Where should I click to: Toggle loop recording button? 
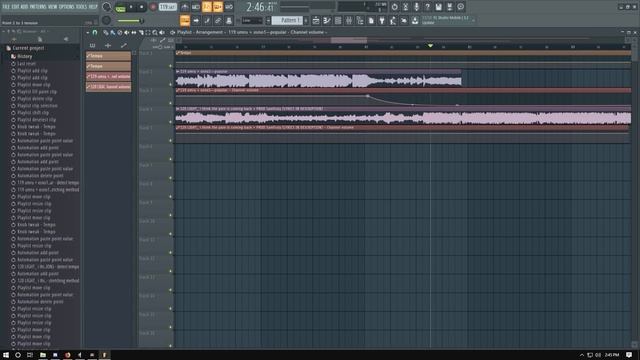[x=229, y=7]
